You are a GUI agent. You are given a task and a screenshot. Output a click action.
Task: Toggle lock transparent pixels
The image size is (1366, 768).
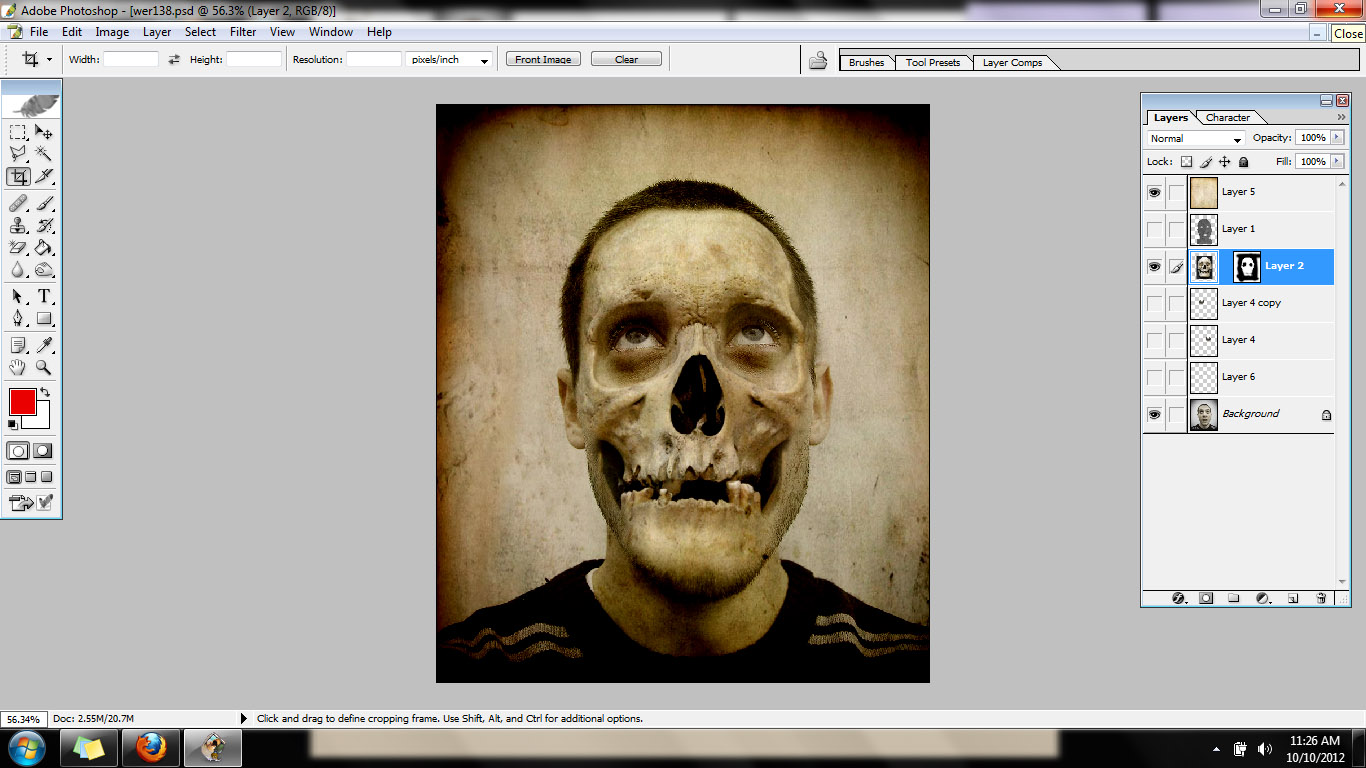[x=1186, y=161]
